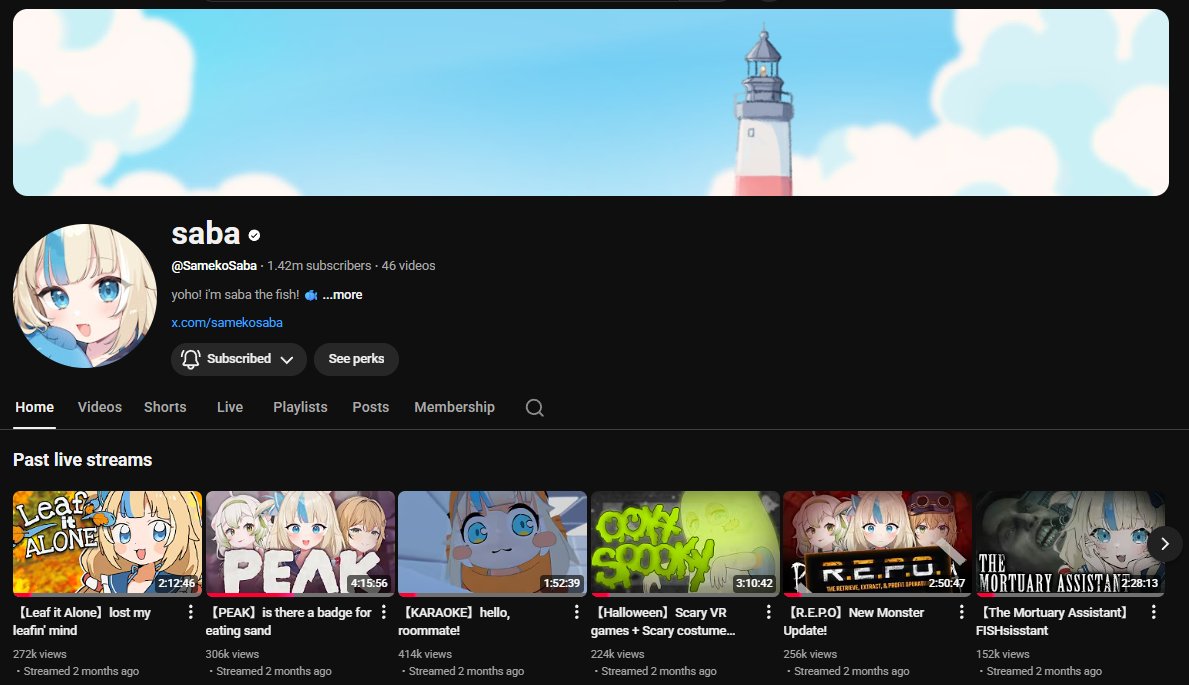Toggle subscription via the Subscribed button
The height and width of the screenshot is (685, 1189).
click(x=238, y=358)
